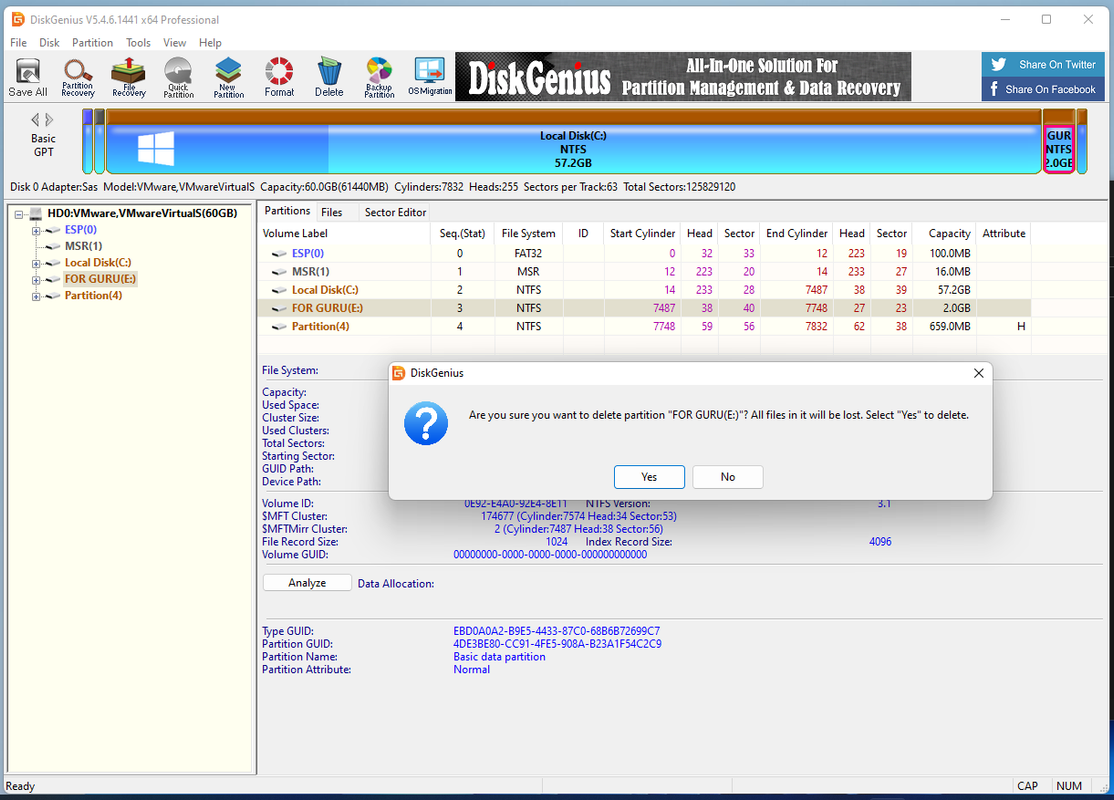Open the Partition menu
Viewport: 1114px width, 800px height.
coord(92,43)
